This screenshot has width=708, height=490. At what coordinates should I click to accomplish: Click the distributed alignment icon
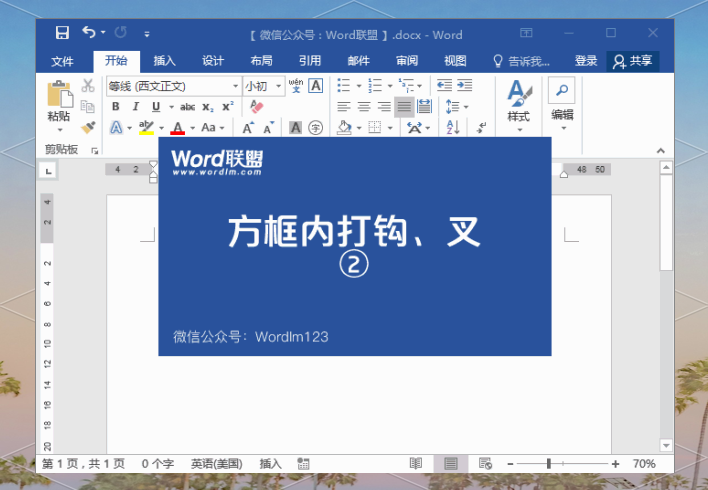424,107
